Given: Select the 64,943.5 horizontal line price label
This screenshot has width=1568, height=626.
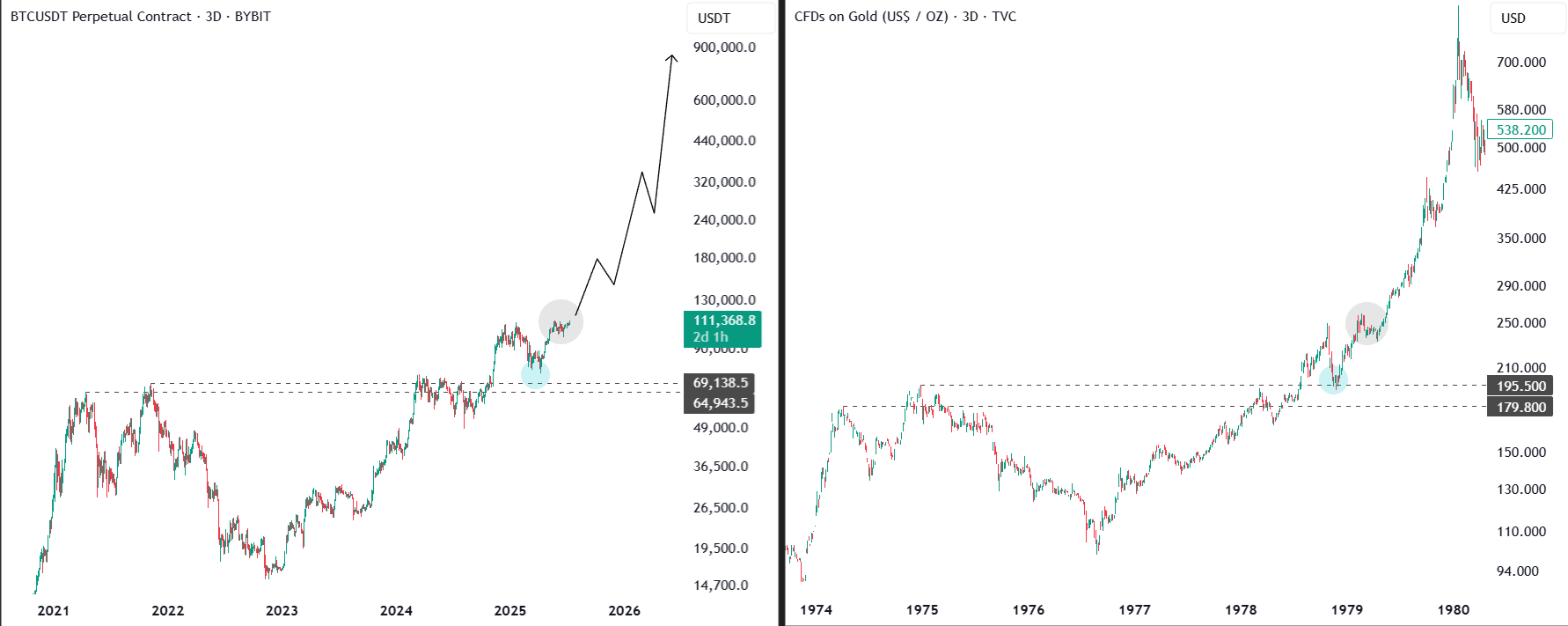Looking at the screenshot, I should pyautogui.click(x=719, y=403).
